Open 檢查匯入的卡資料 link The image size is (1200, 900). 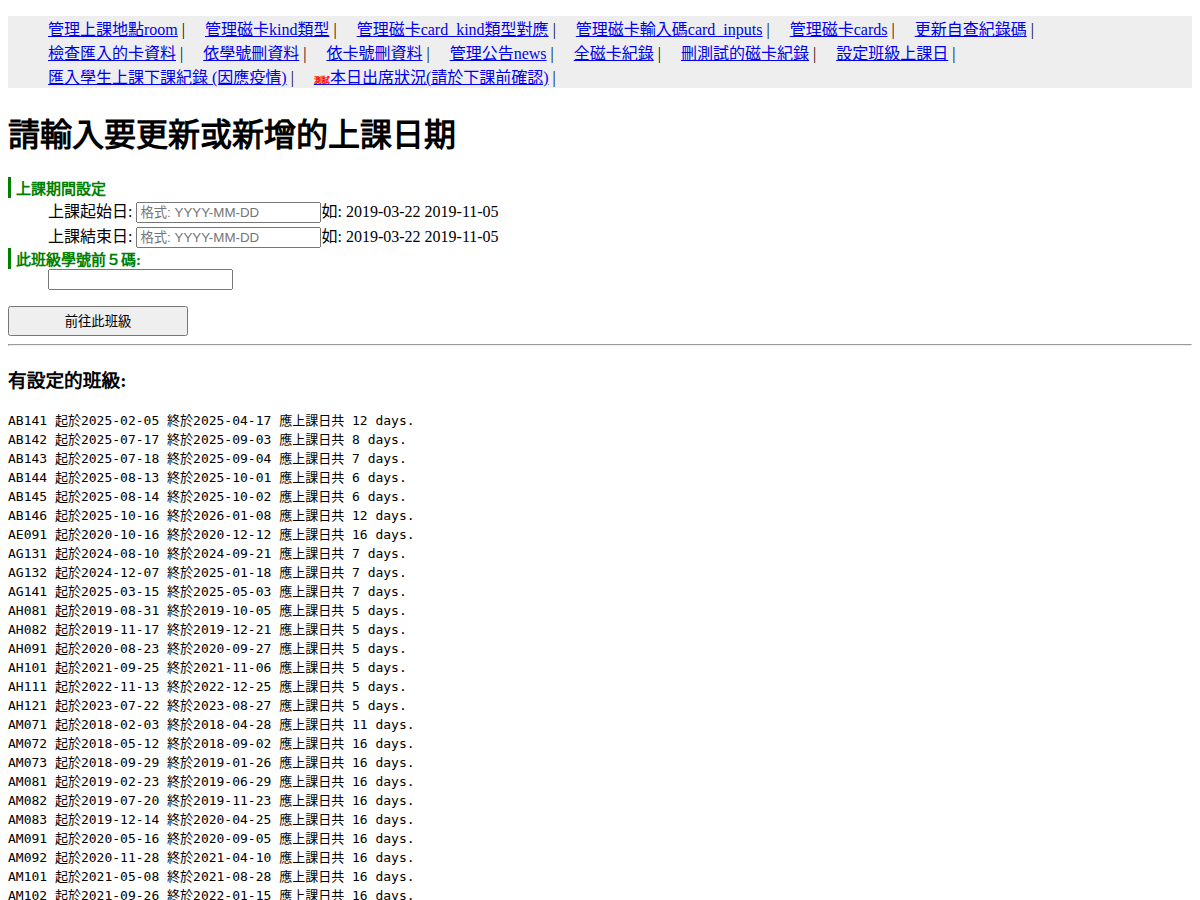(112, 54)
